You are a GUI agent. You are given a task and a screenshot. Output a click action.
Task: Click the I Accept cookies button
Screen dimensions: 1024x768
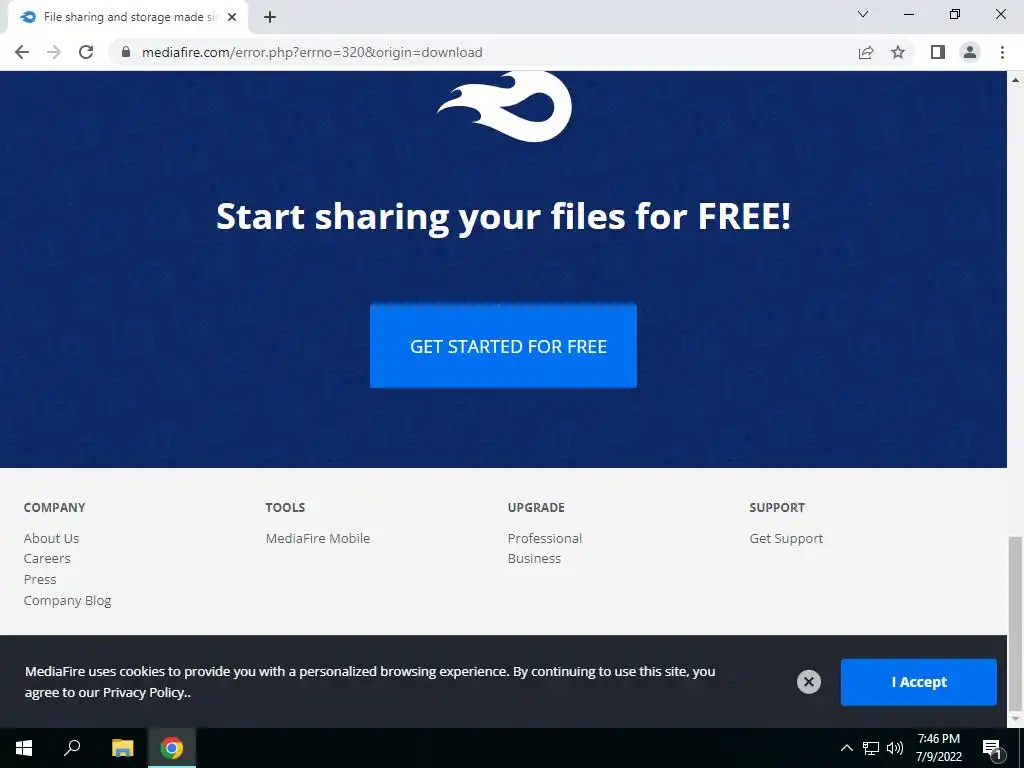pos(918,682)
